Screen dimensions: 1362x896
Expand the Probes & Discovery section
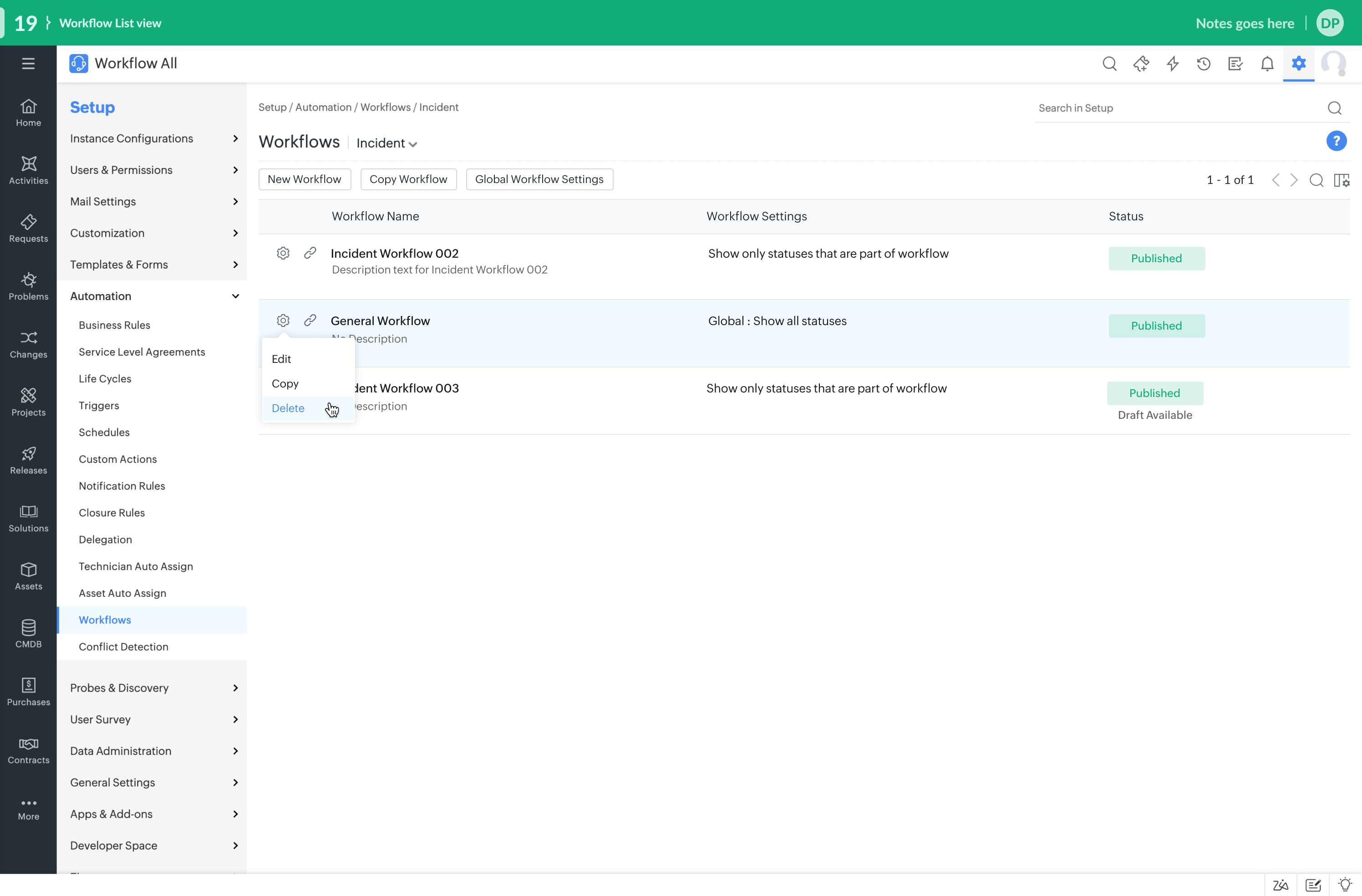point(235,687)
